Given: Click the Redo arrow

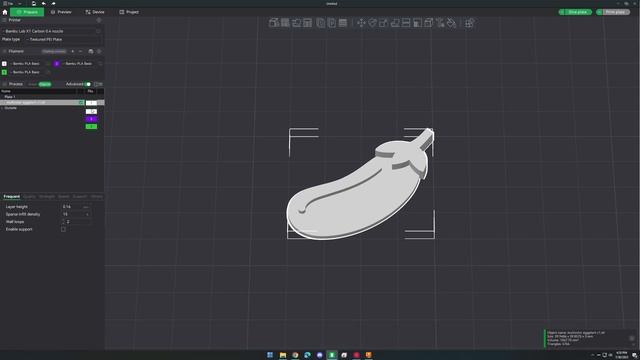Looking at the screenshot, I should click(53, 3).
